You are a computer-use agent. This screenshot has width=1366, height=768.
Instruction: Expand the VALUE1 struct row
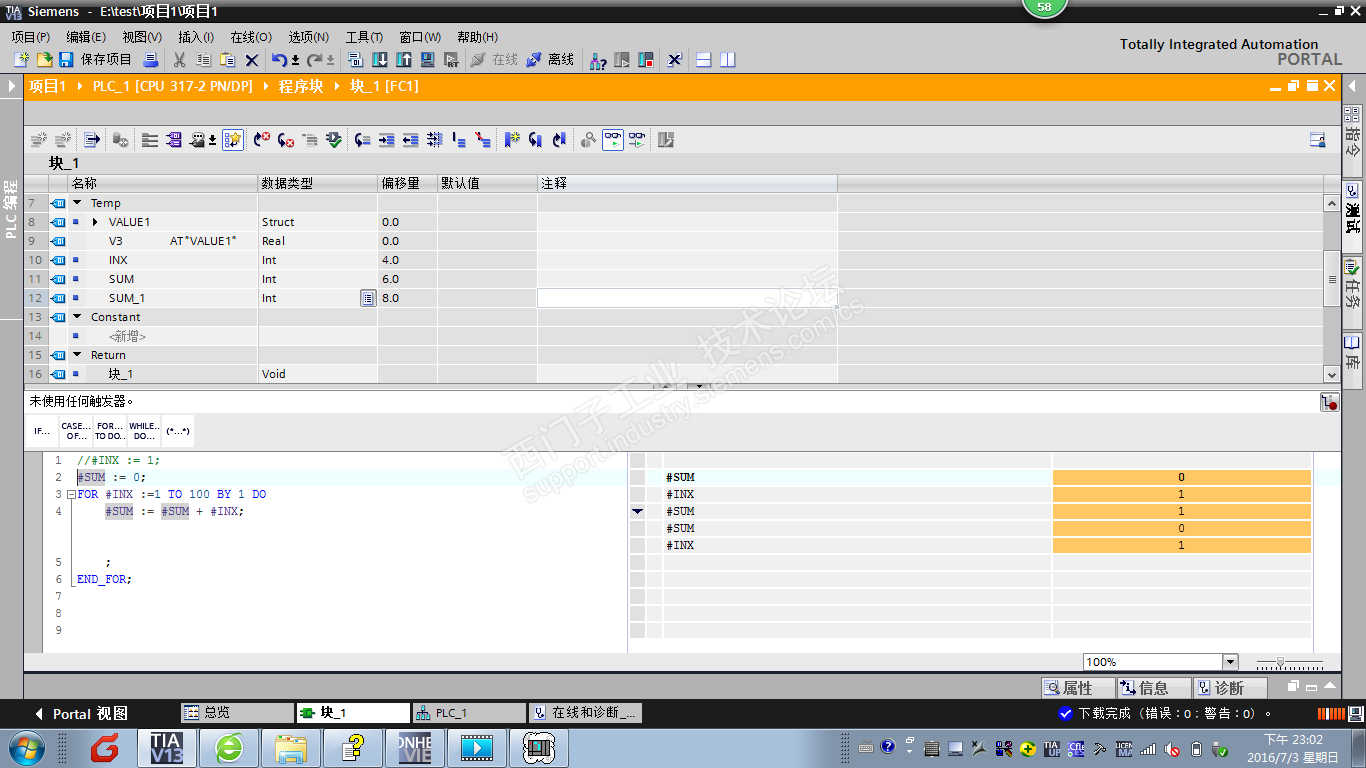(x=95, y=222)
